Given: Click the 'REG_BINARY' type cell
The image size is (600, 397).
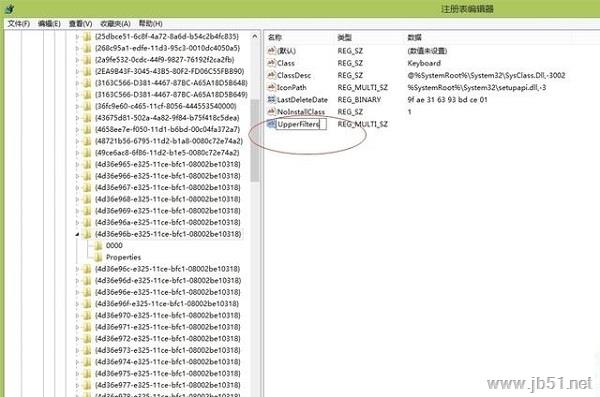Looking at the screenshot, I should click(359, 100).
